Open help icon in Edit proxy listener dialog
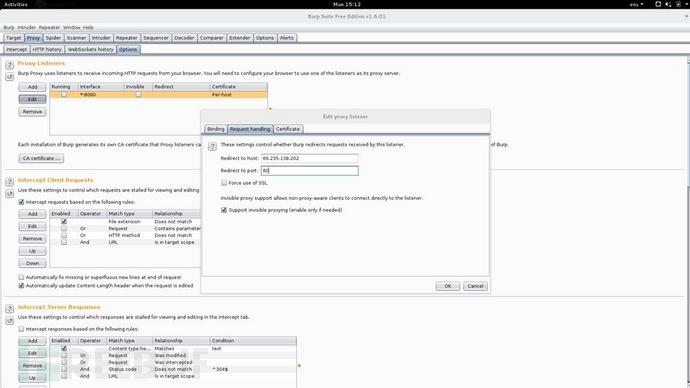 212,146
